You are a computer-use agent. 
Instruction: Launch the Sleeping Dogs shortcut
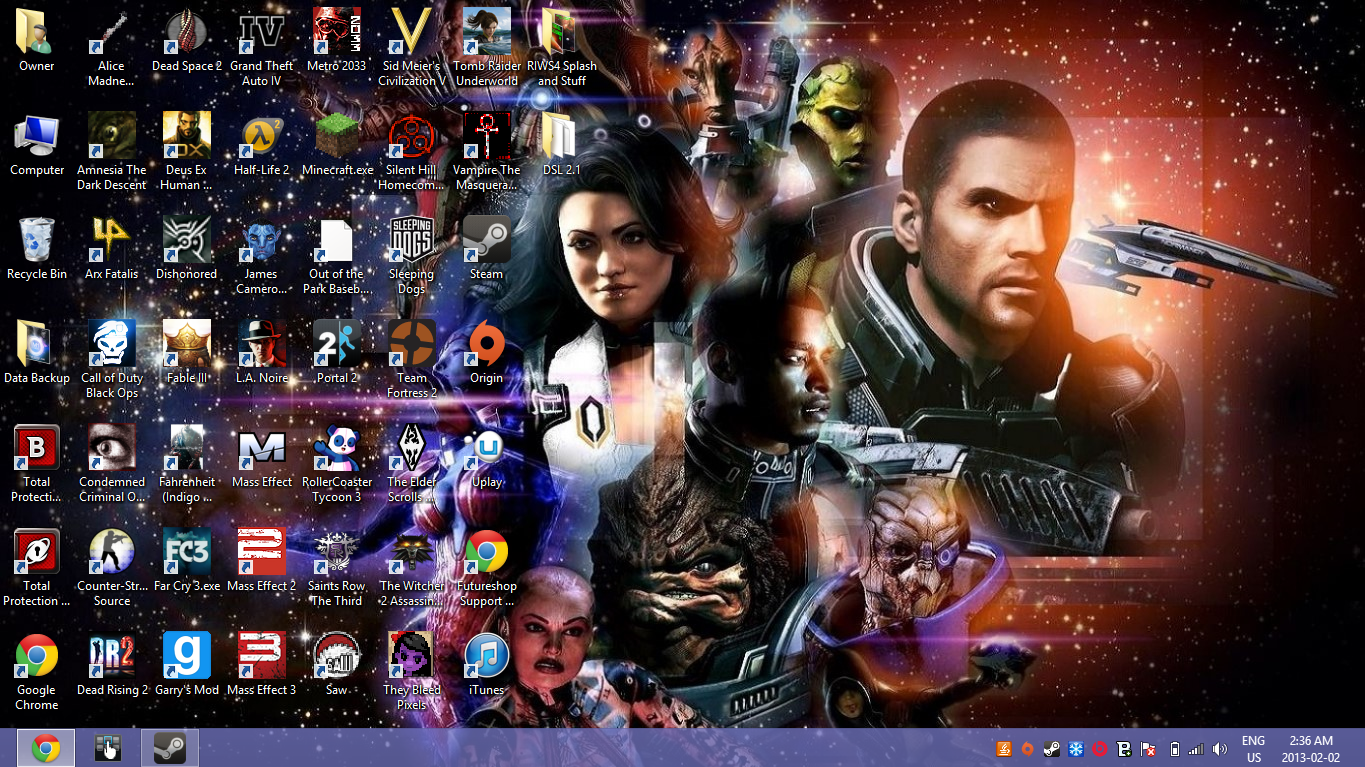(x=412, y=257)
